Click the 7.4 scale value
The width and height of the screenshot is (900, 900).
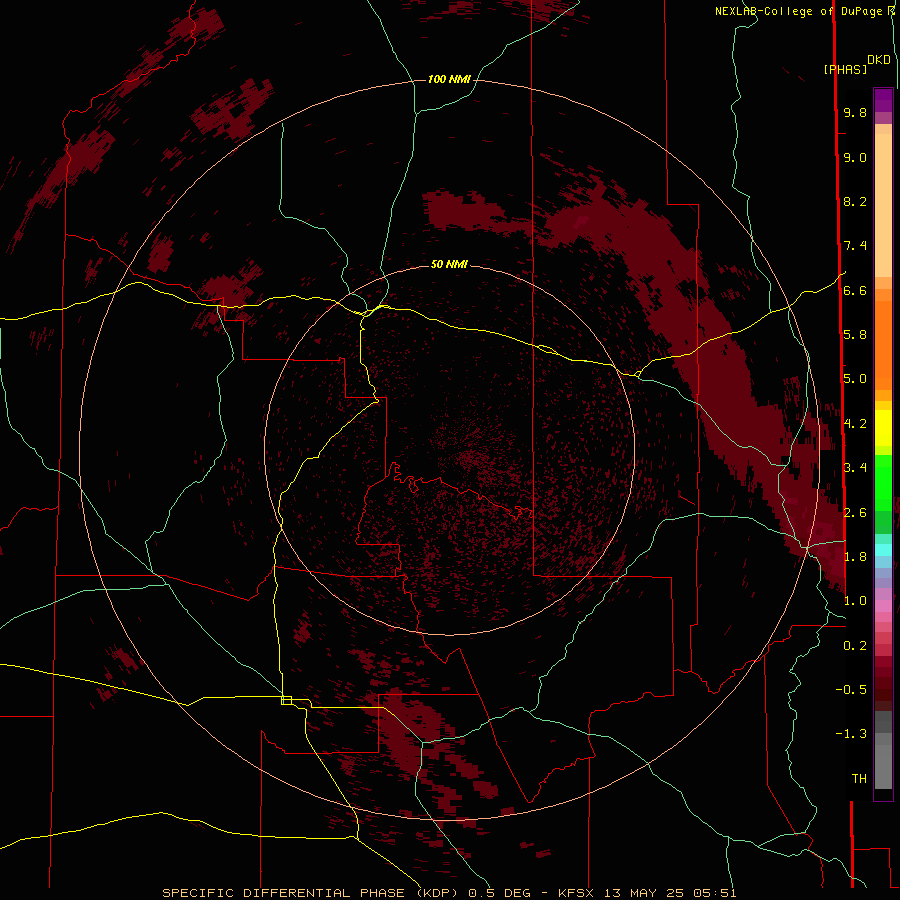tap(855, 246)
